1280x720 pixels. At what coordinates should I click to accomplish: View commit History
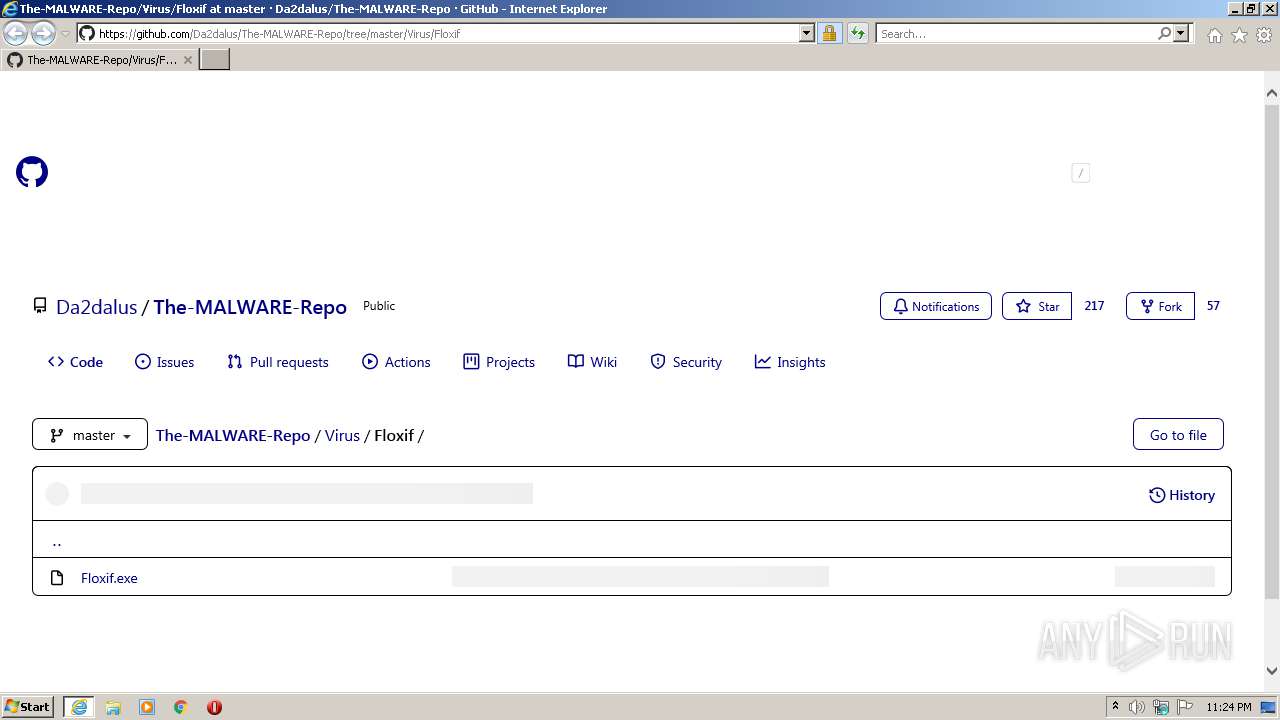coord(1182,495)
